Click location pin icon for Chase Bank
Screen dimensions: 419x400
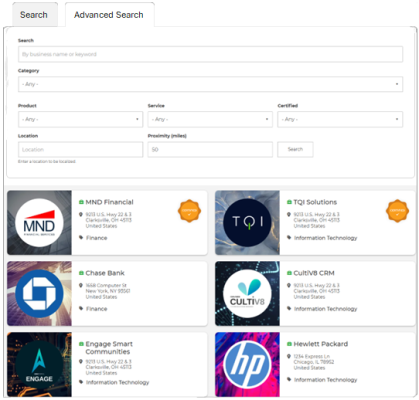click(x=81, y=285)
